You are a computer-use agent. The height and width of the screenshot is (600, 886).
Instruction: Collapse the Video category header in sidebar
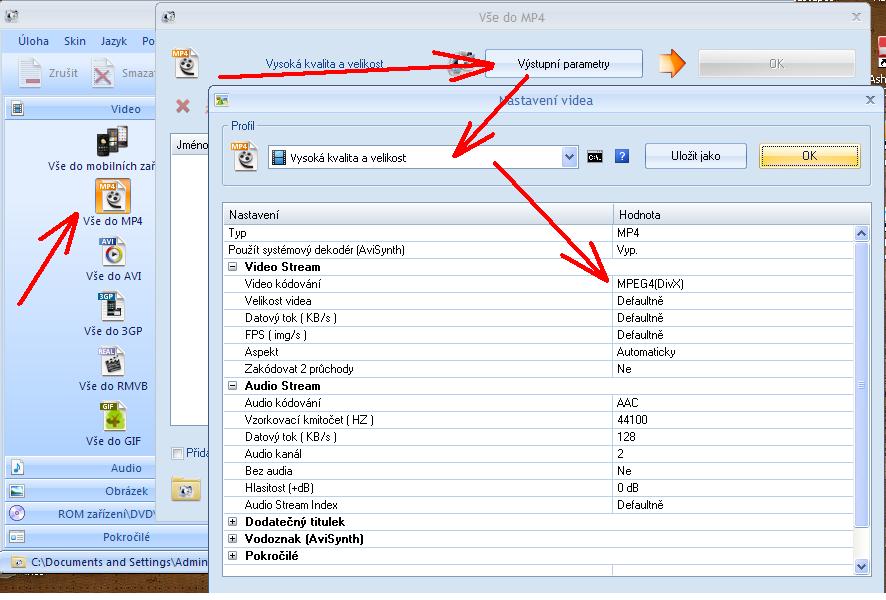coord(80,108)
